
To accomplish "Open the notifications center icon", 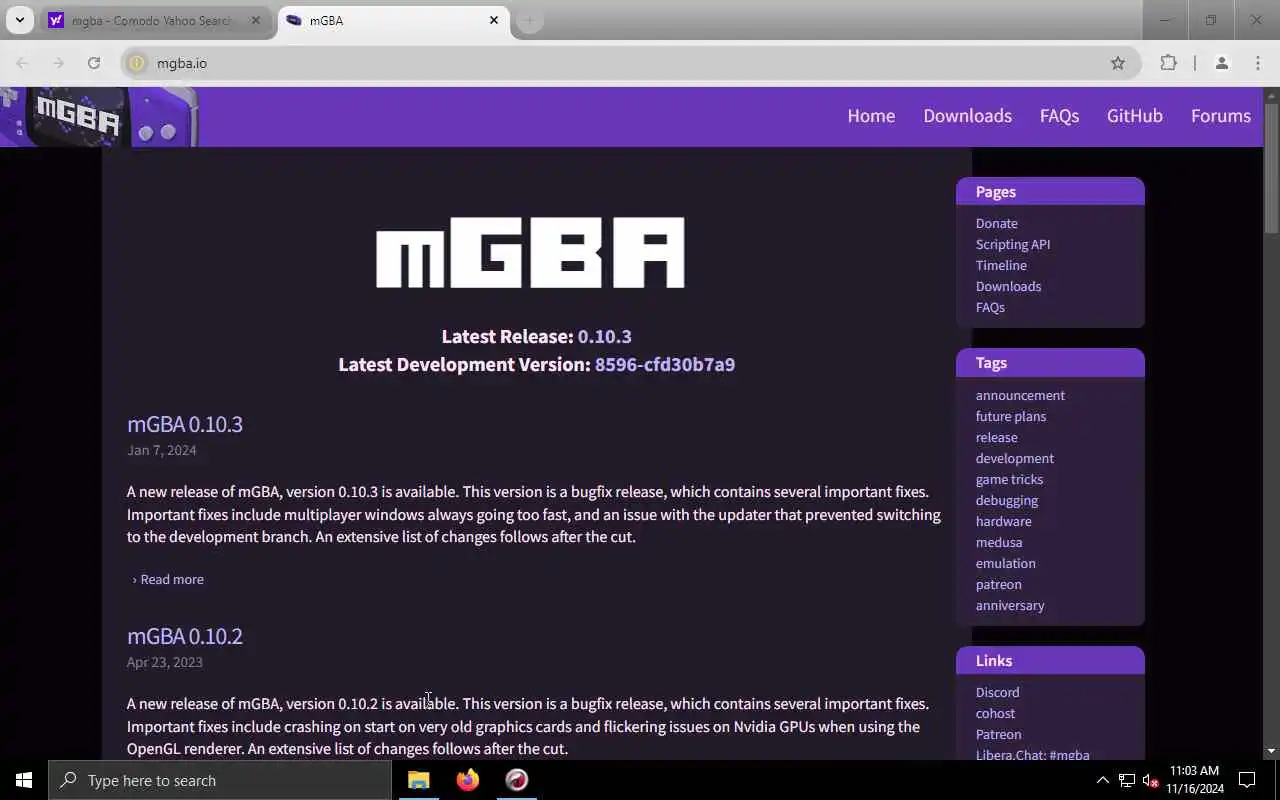I will pos(1247,780).
